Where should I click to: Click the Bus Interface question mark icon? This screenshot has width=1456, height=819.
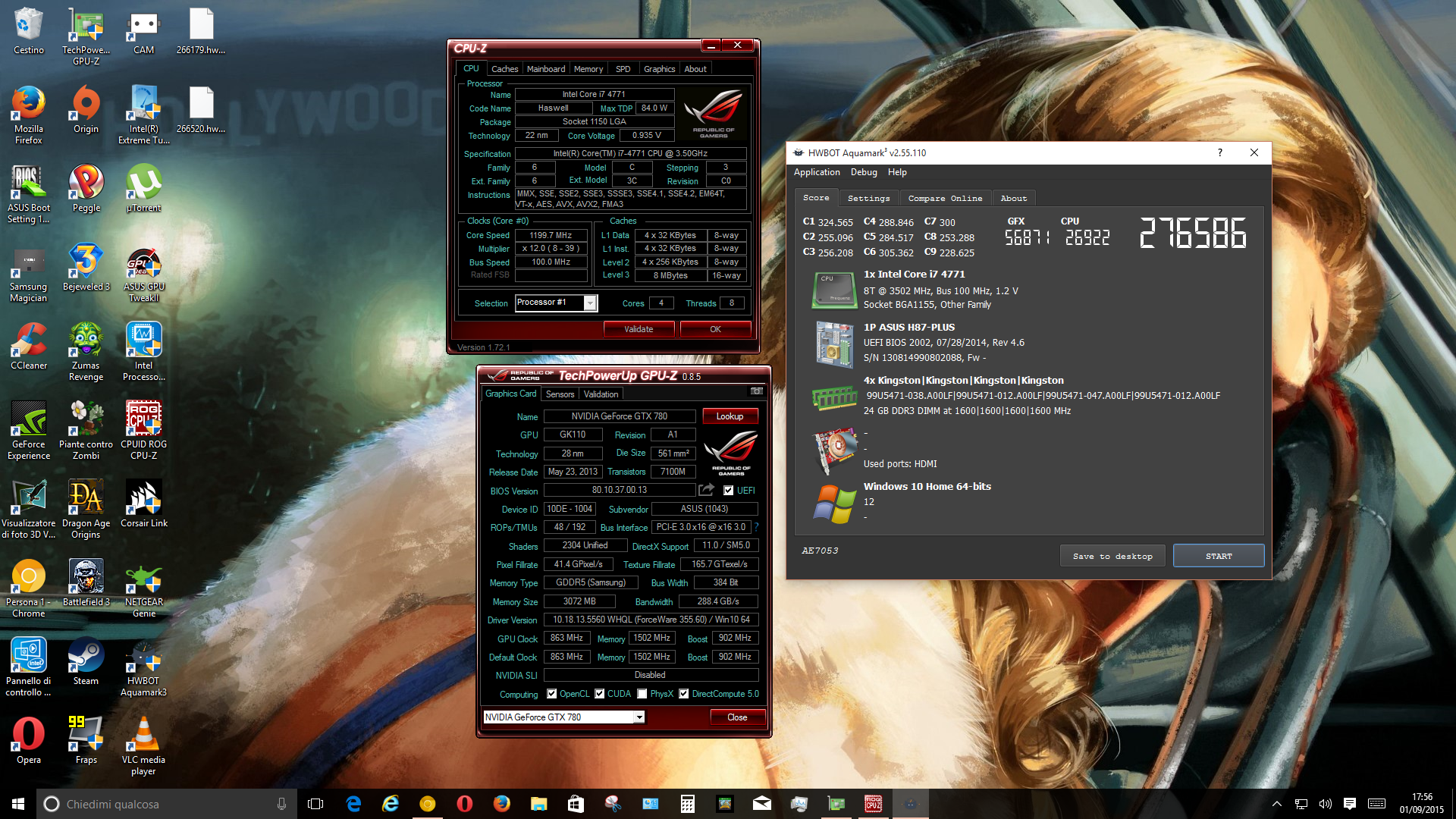pos(756,527)
